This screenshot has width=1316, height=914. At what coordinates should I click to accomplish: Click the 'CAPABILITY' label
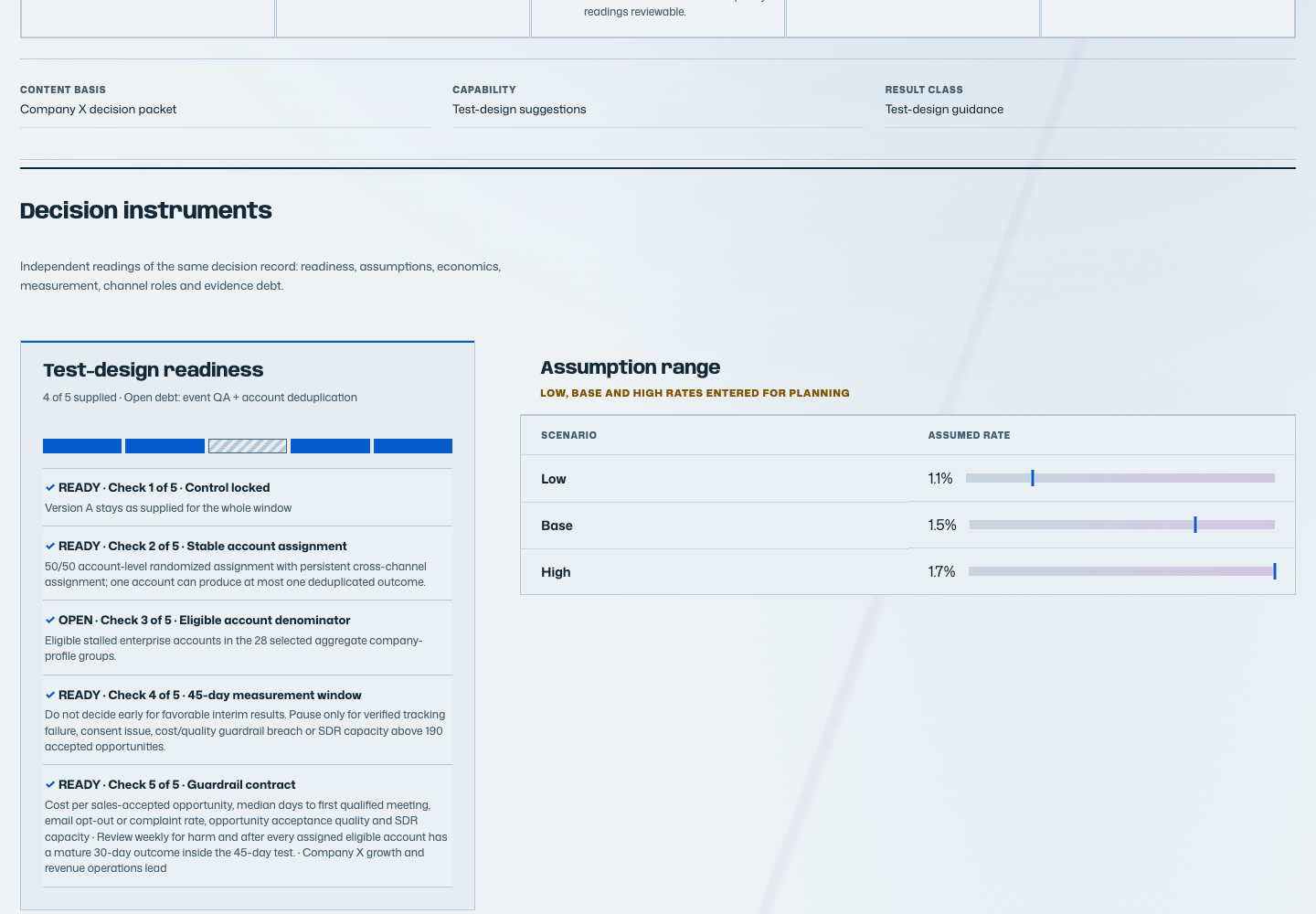click(484, 90)
